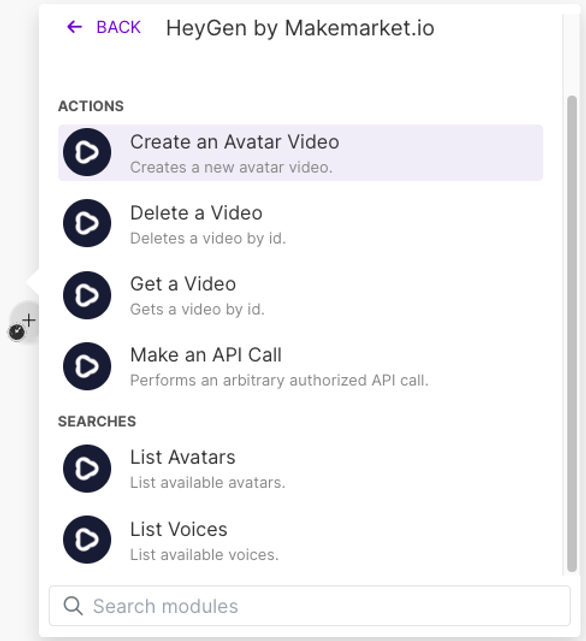The height and width of the screenshot is (641, 586).
Task: Click the HeyGen icon beside List Voices
Action: click(87, 540)
